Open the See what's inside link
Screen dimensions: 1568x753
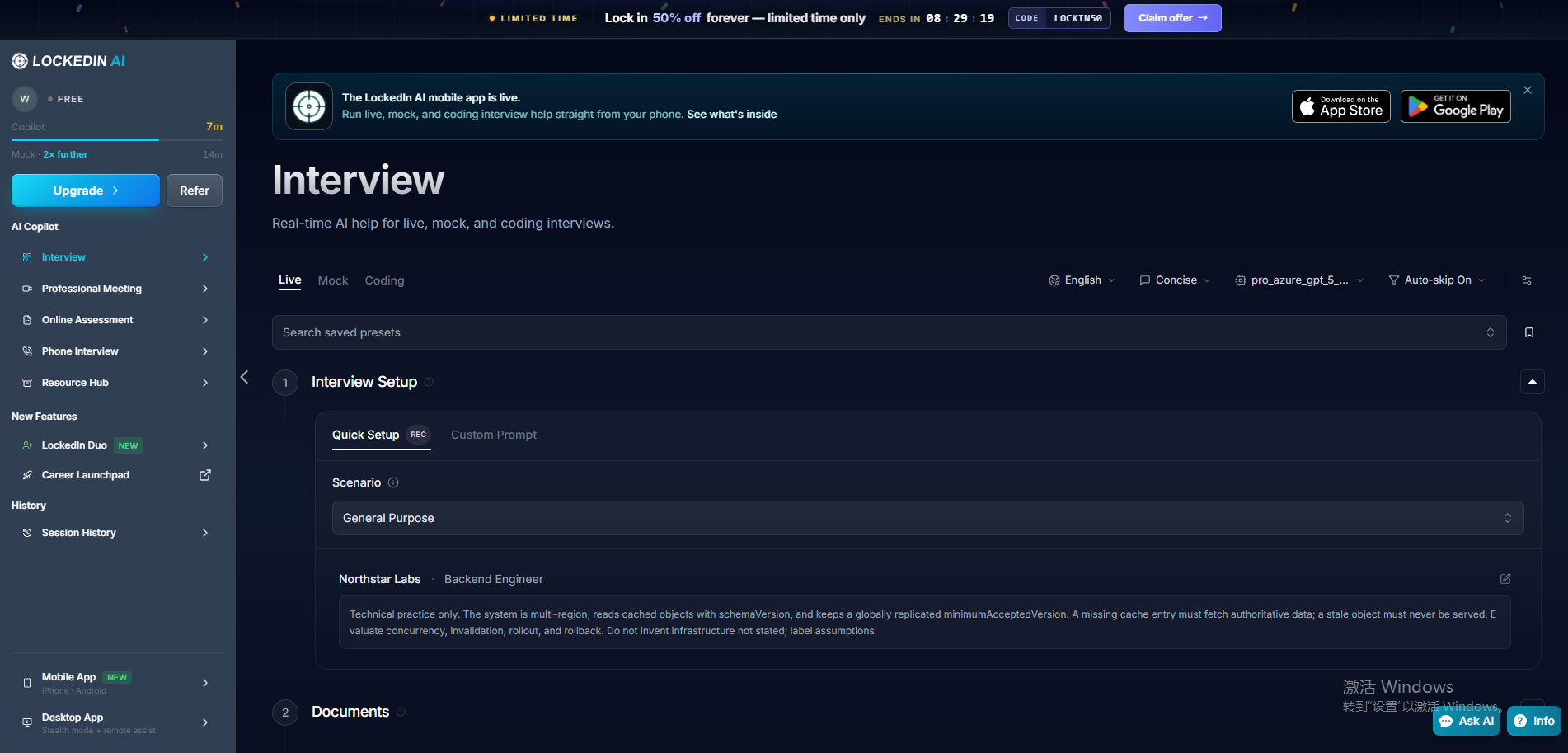pos(731,115)
